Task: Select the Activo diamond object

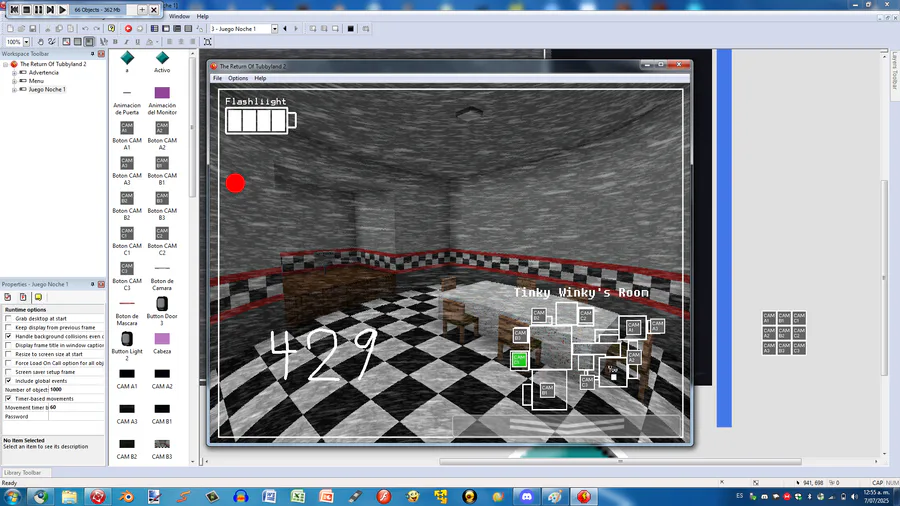Action: (162, 62)
